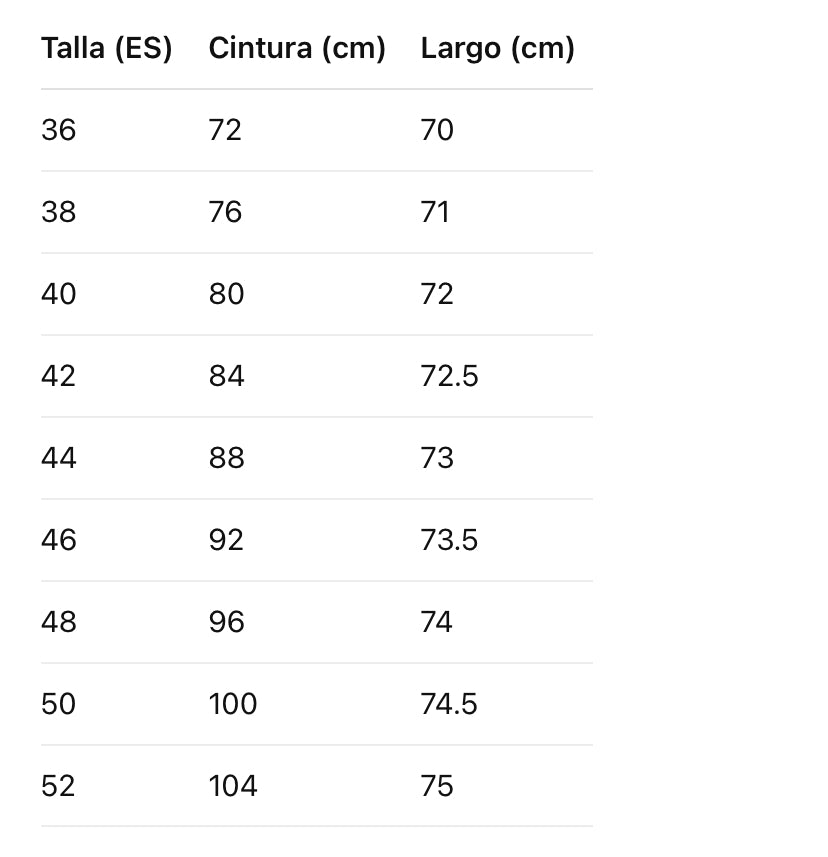Click waist value 104 cm
Image resolution: width=828 pixels, height=857 pixels.
point(233,786)
